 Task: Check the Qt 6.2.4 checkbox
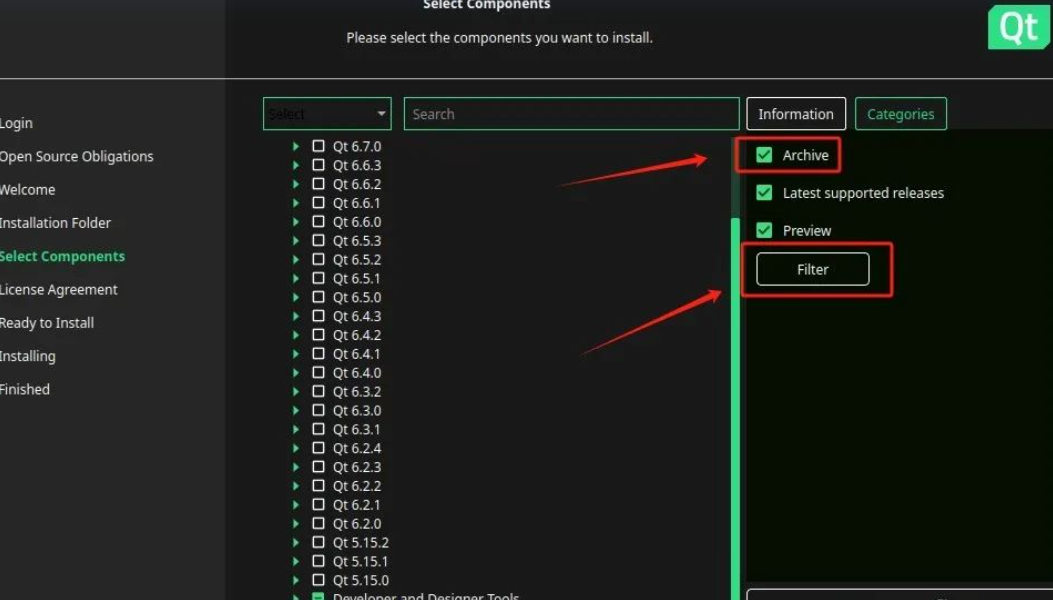click(x=318, y=447)
